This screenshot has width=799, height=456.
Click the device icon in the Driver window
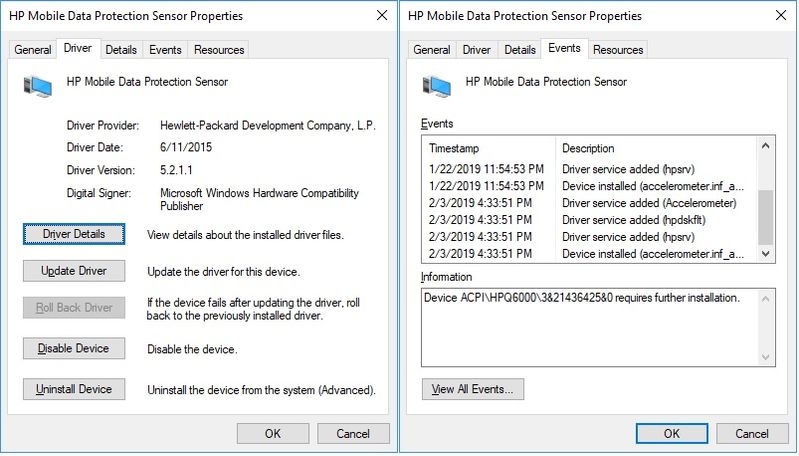pos(38,86)
